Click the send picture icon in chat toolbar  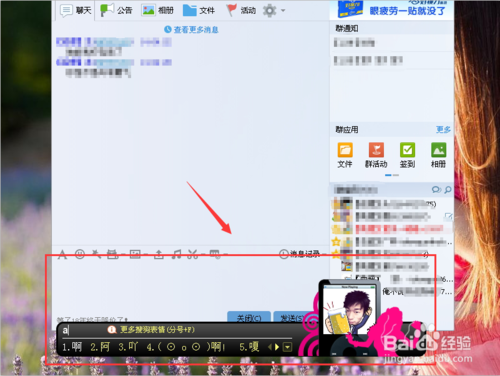135,255
